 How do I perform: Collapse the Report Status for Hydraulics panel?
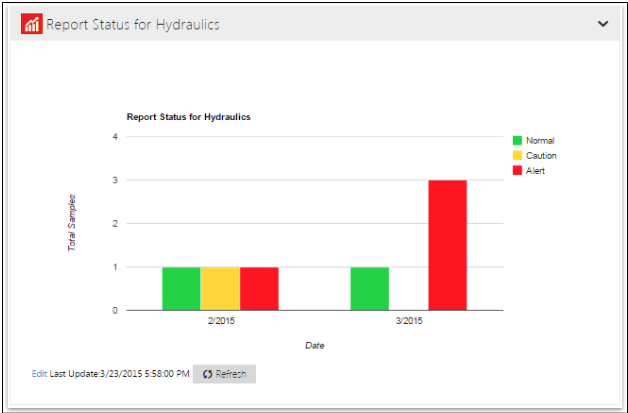tap(603, 23)
